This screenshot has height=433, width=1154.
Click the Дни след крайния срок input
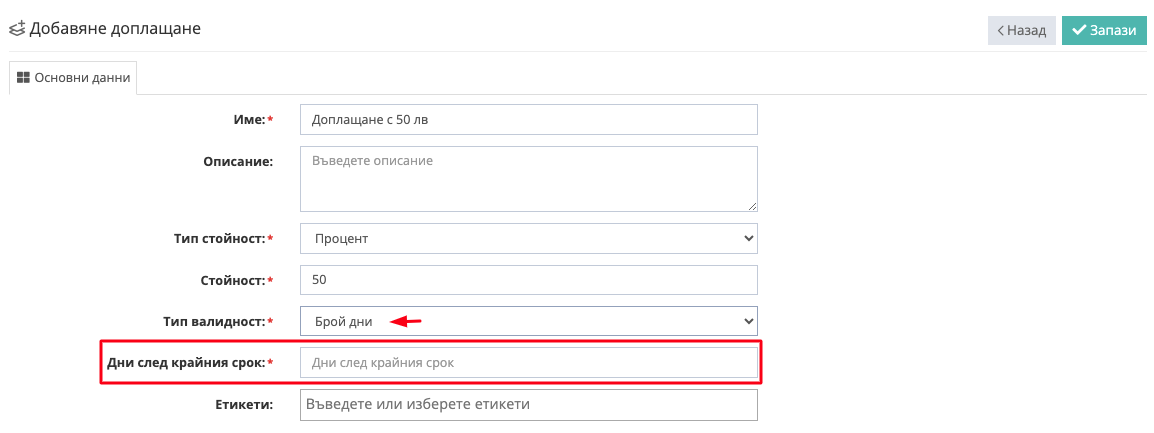pos(528,363)
